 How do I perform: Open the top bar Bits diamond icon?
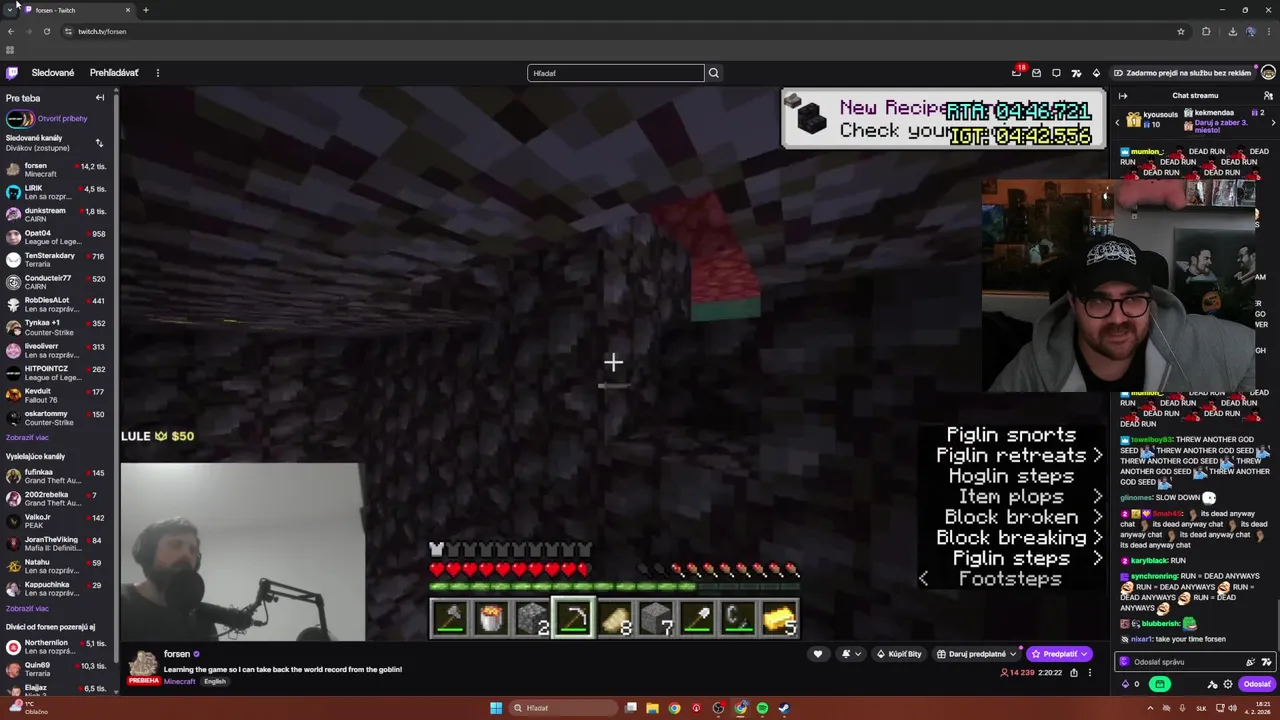[1096, 73]
